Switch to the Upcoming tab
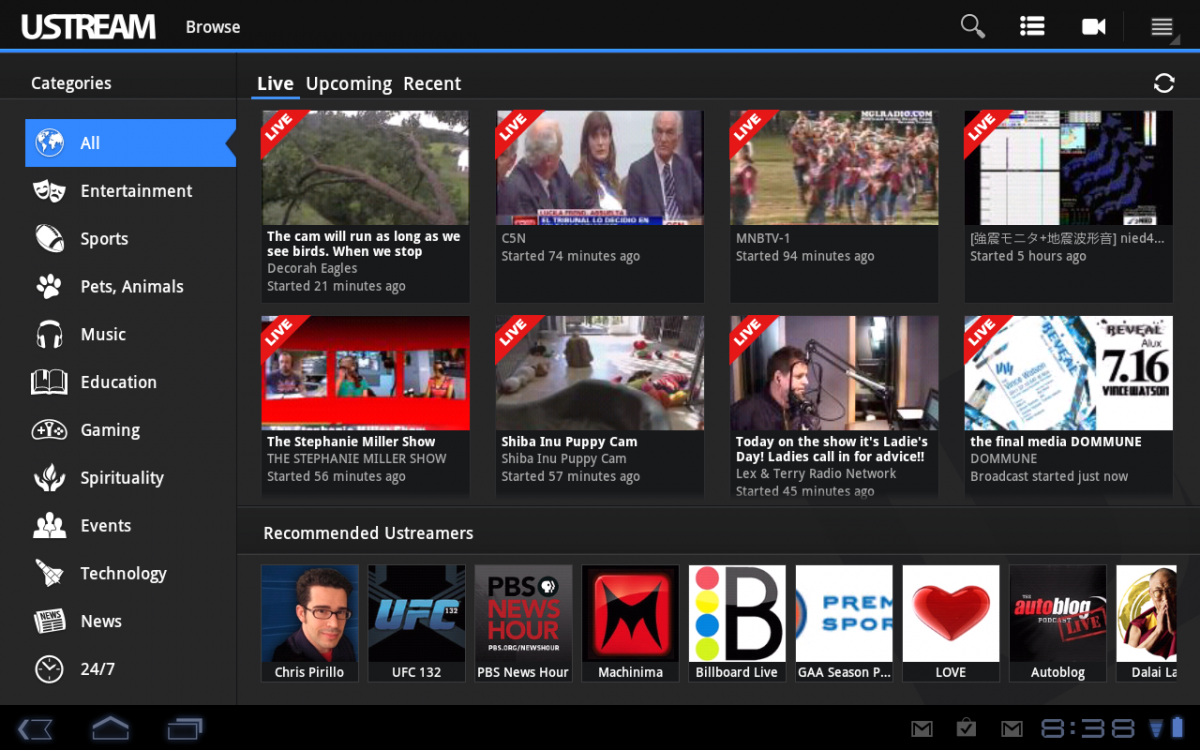 [348, 84]
